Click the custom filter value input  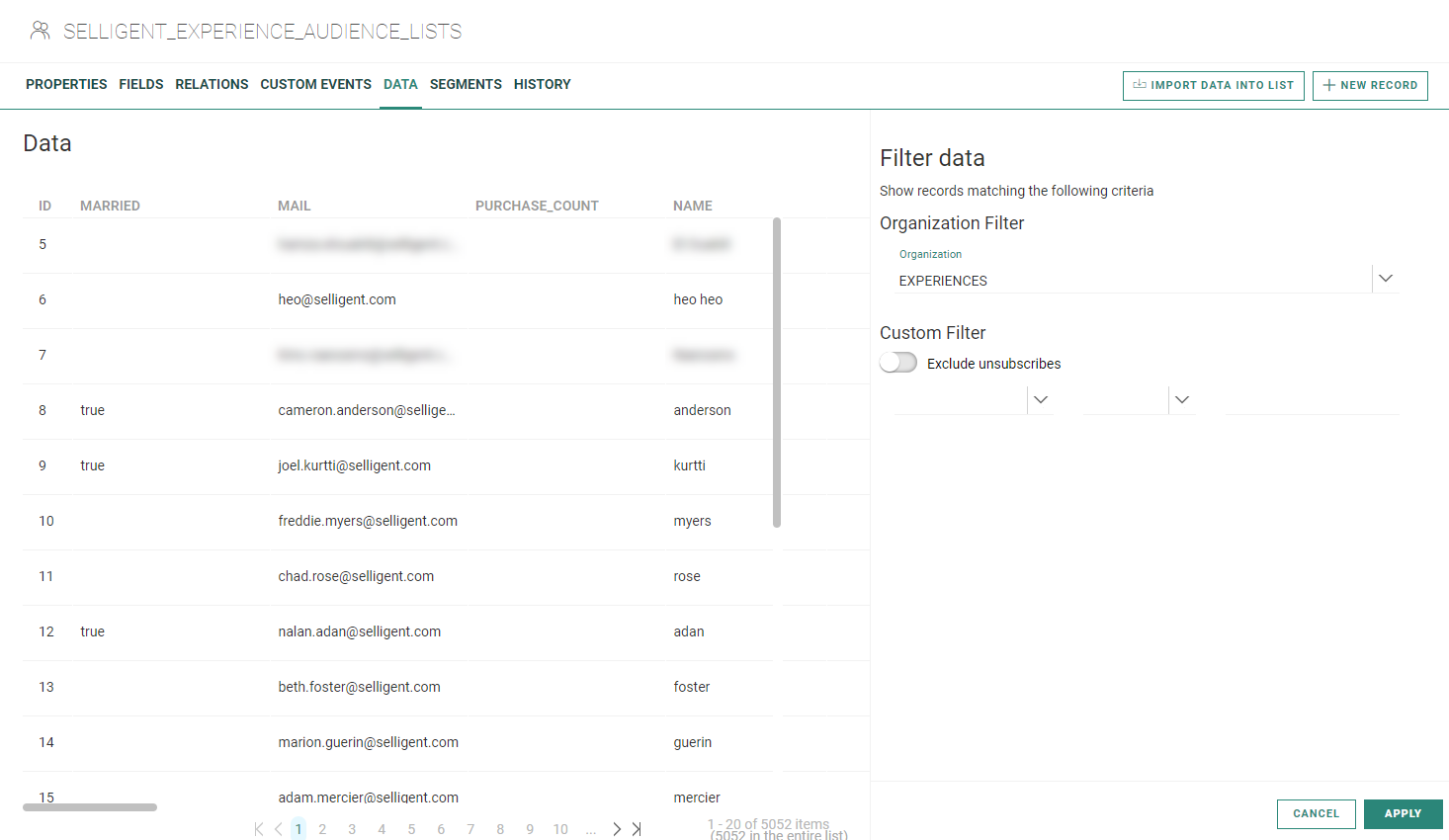pos(1312,400)
